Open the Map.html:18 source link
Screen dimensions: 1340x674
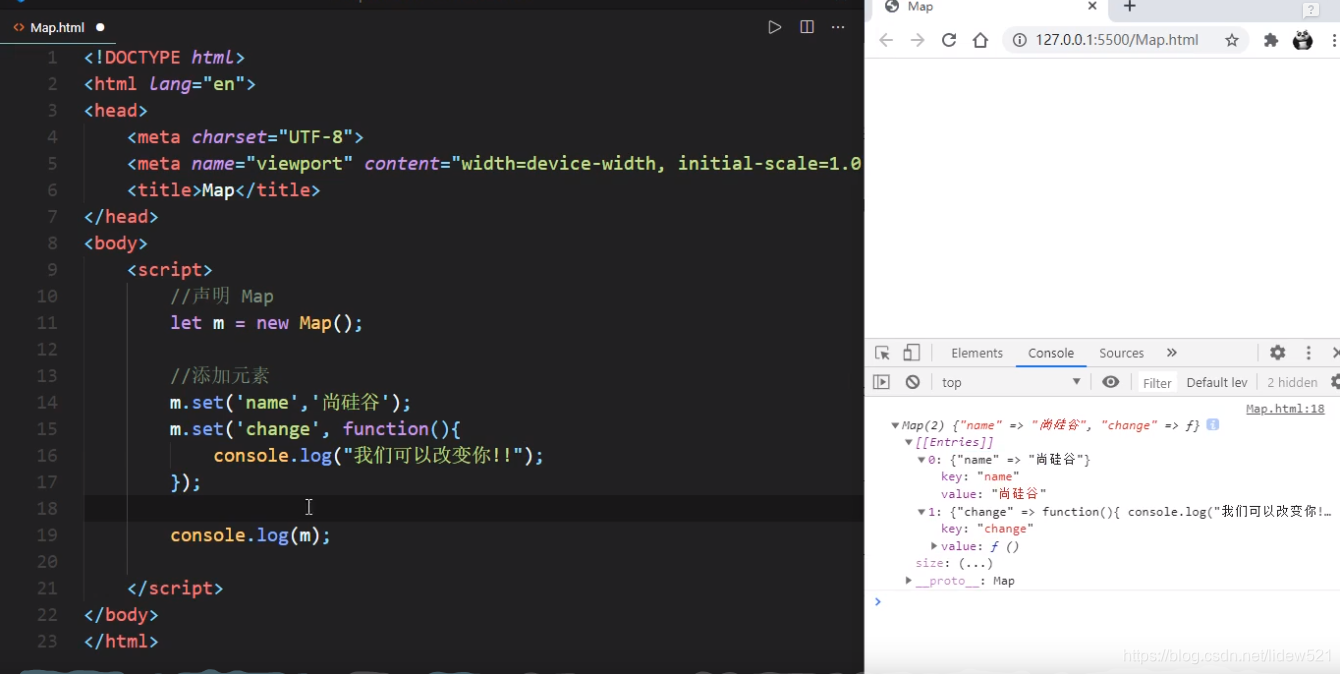coord(1285,408)
